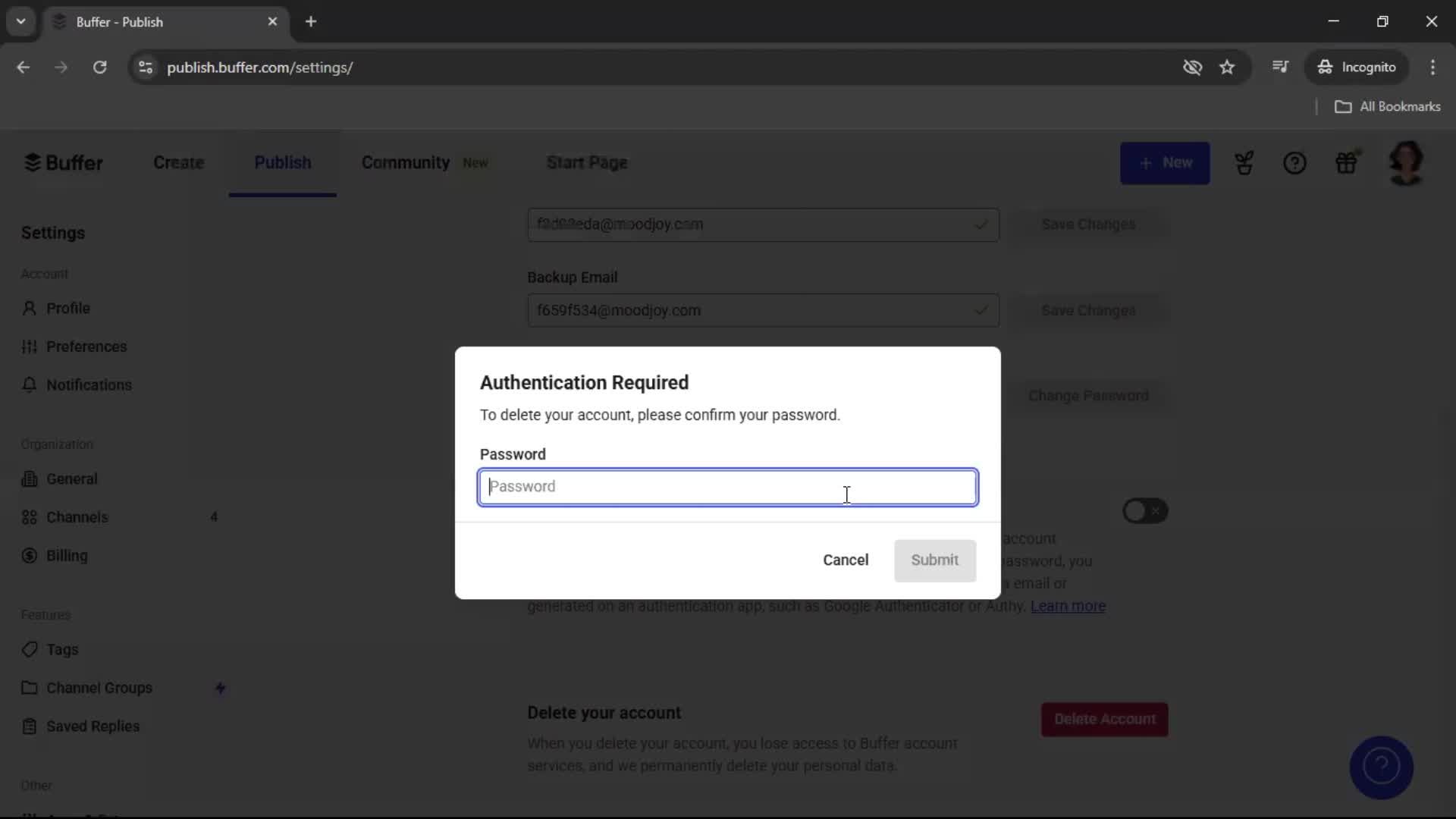Toggle the two-factor authentication switch

(1144, 511)
